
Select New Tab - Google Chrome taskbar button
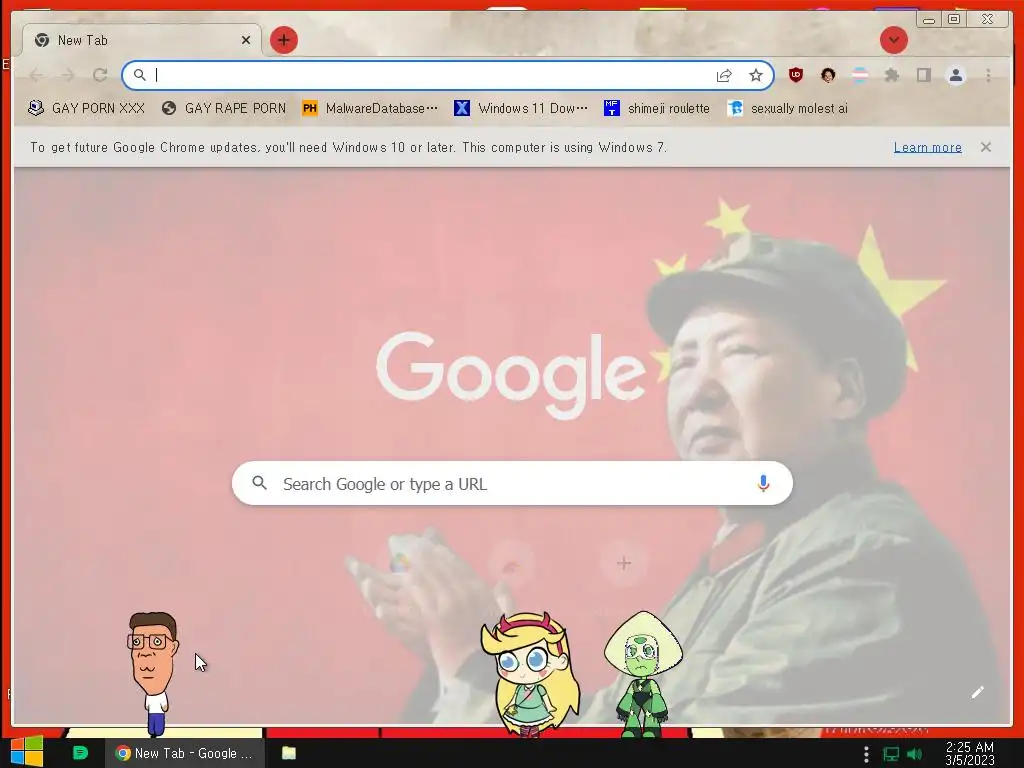pos(185,753)
